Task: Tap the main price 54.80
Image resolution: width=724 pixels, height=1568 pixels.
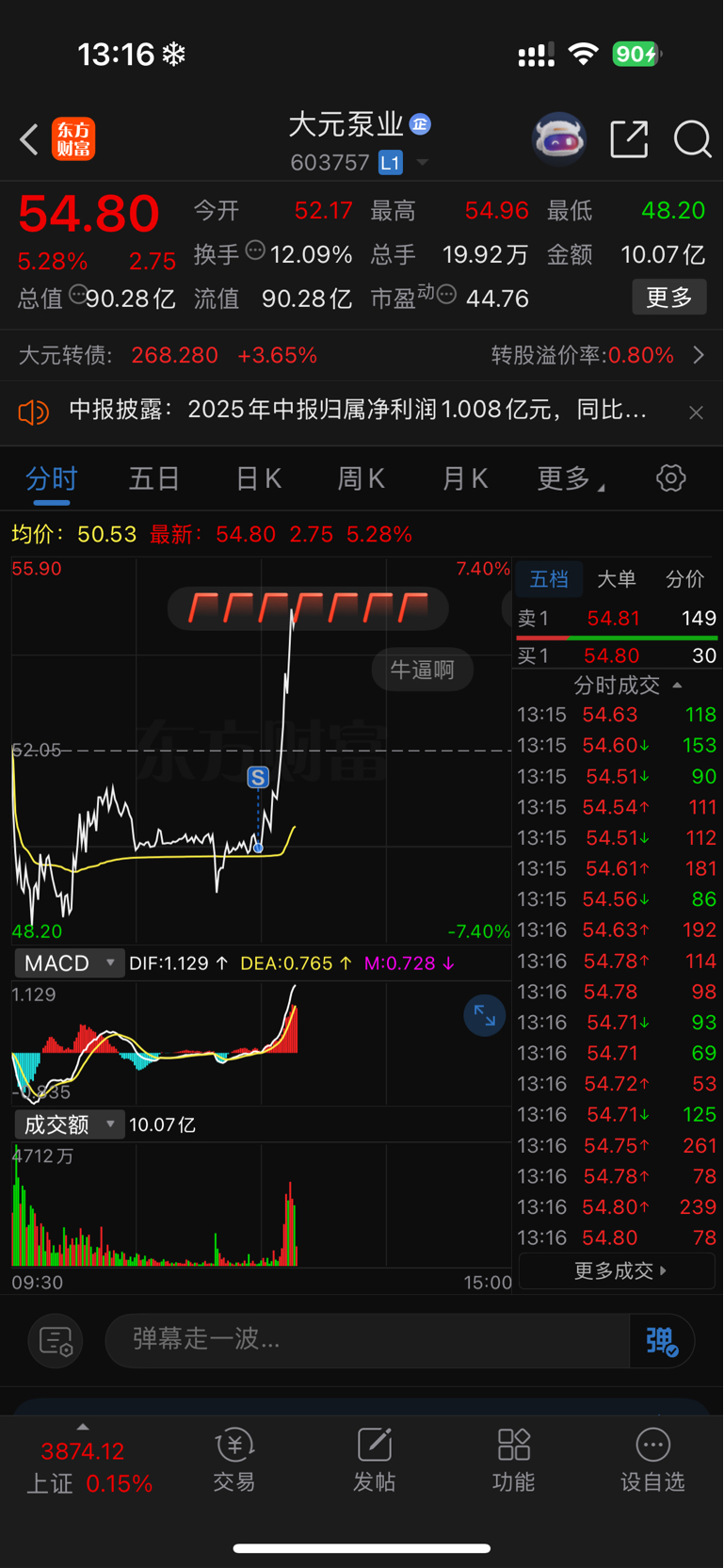Action: pyautogui.click(x=88, y=213)
